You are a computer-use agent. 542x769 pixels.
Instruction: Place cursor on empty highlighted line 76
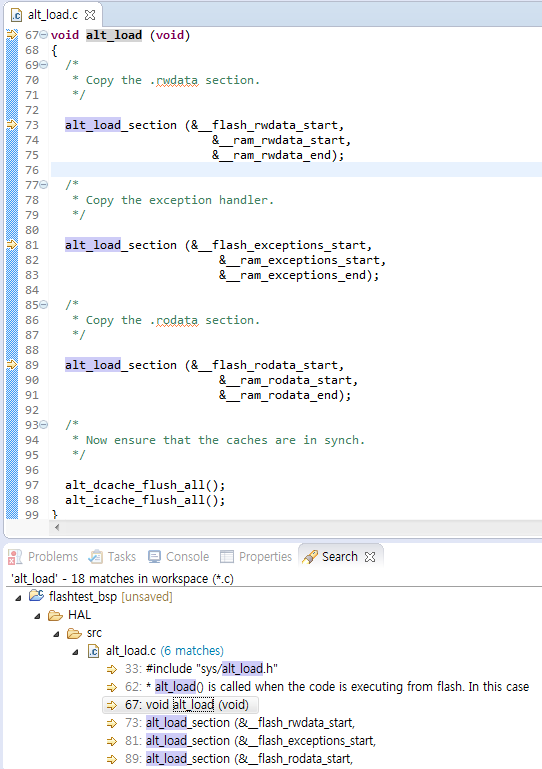click(x=296, y=170)
